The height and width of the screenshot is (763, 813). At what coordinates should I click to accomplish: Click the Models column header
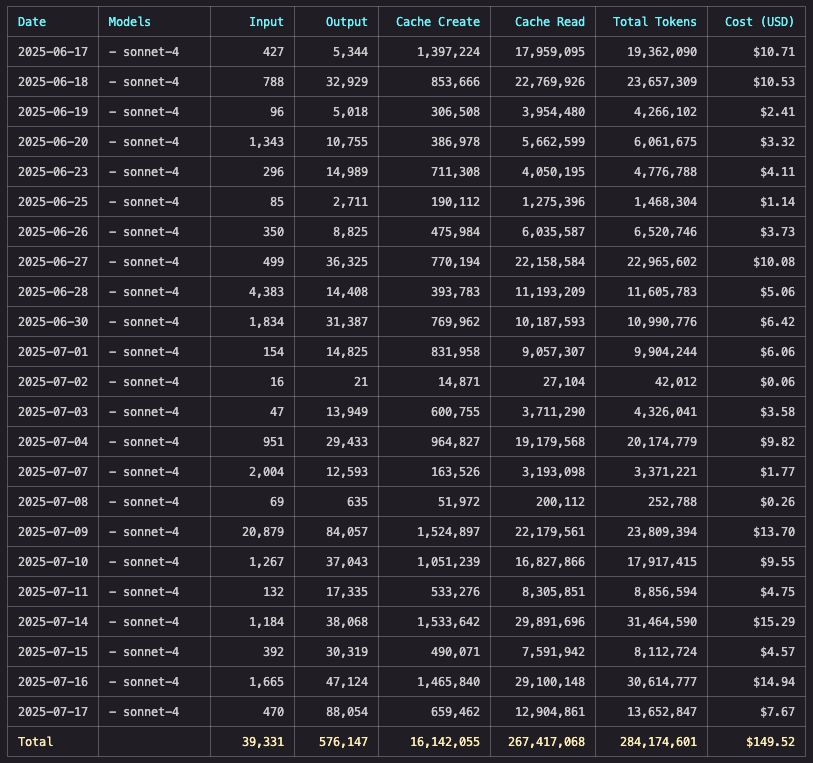tap(129, 22)
